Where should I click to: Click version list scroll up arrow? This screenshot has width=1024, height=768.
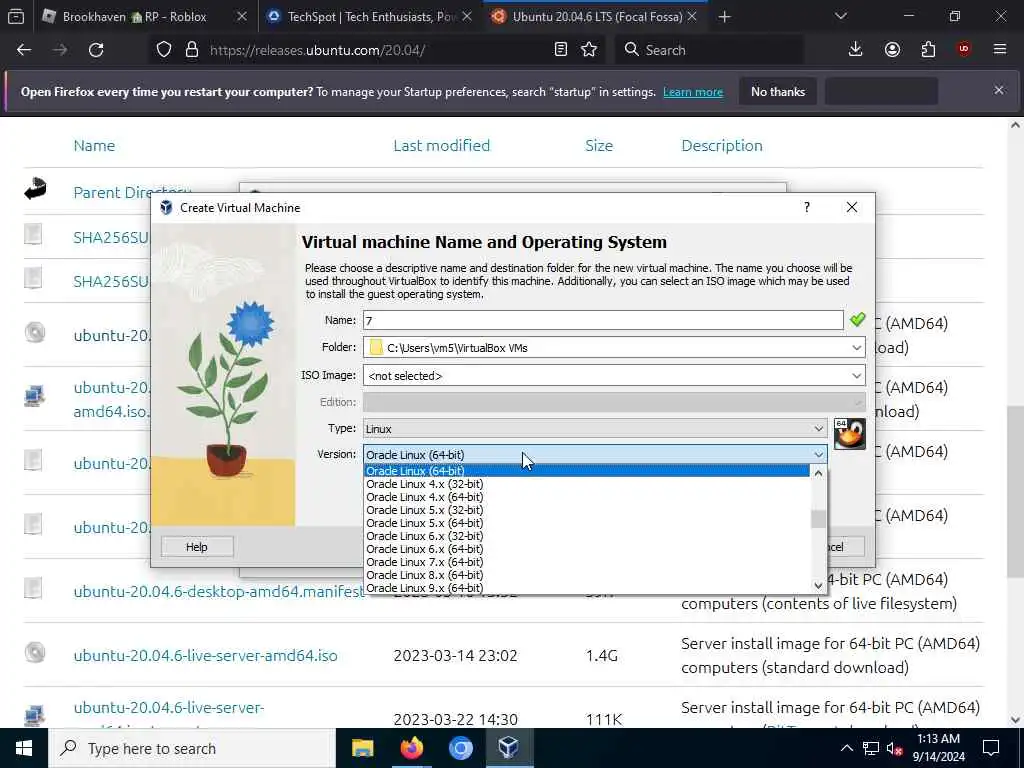(x=818, y=472)
